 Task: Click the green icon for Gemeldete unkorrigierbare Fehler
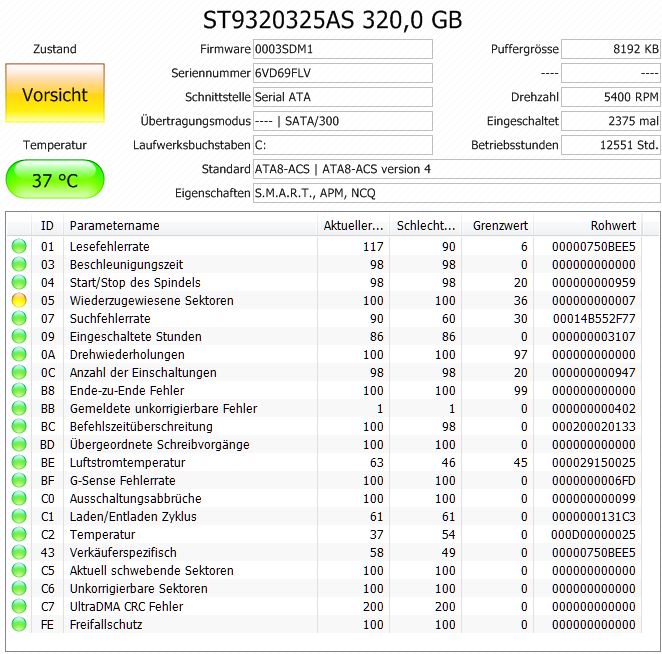coord(19,408)
